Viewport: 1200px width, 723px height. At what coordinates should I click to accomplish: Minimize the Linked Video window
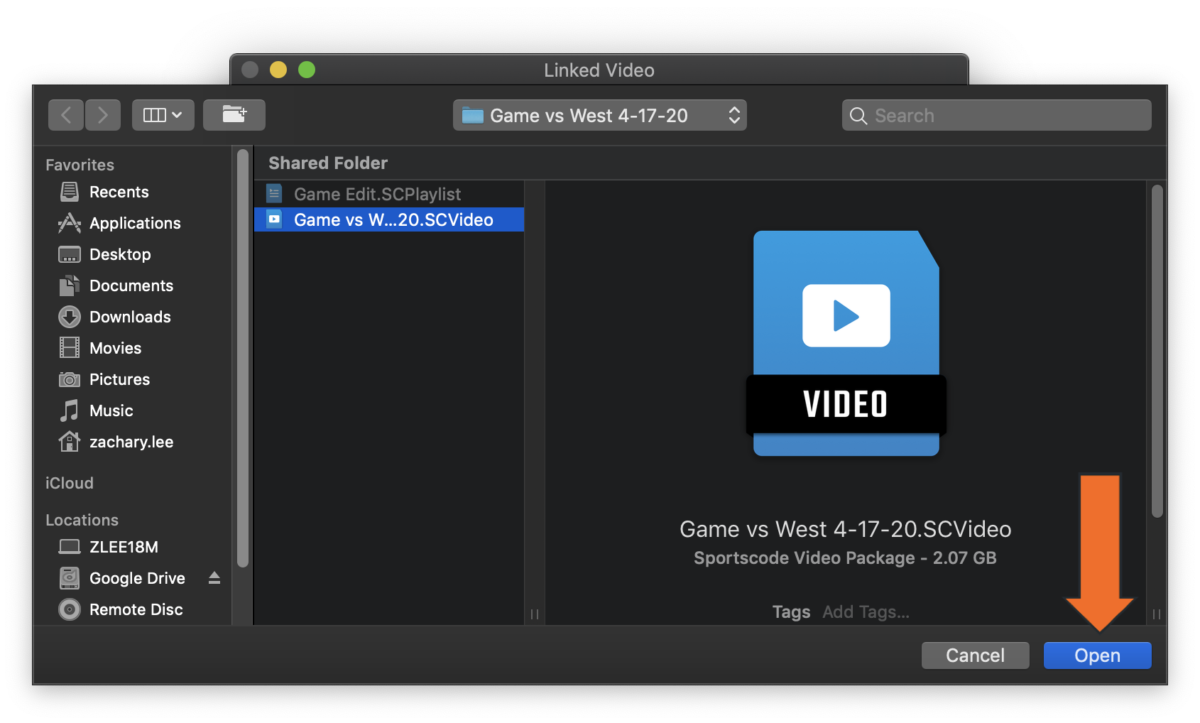[278, 70]
